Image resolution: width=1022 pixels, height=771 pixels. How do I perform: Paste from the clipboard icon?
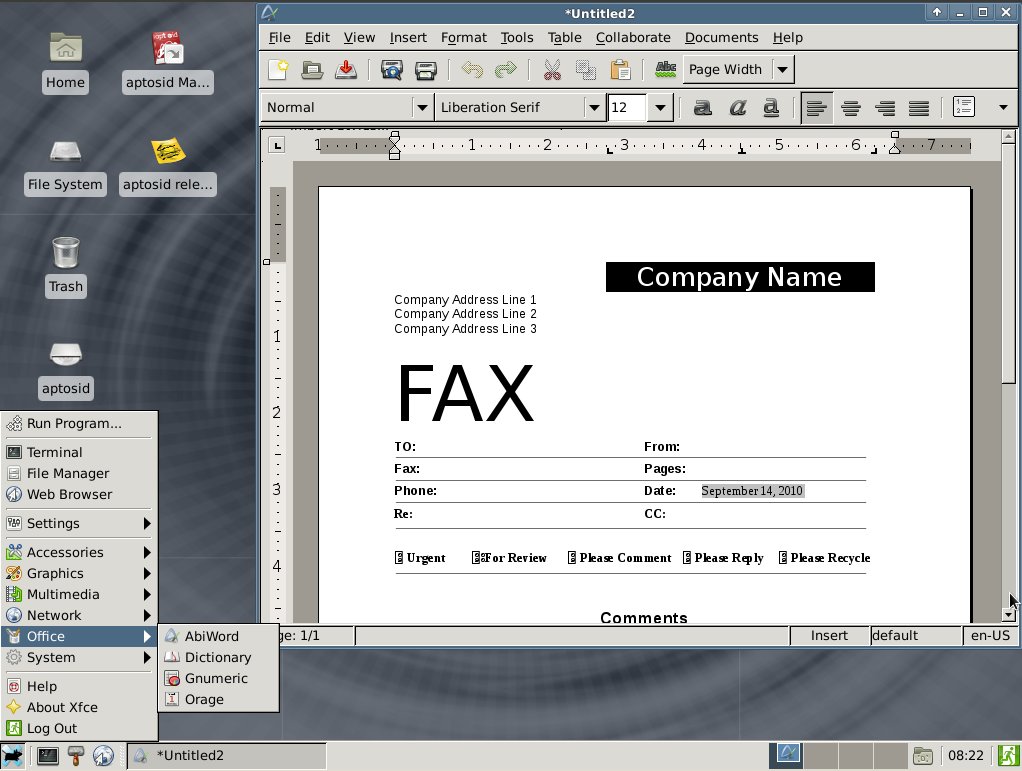point(620,69)
